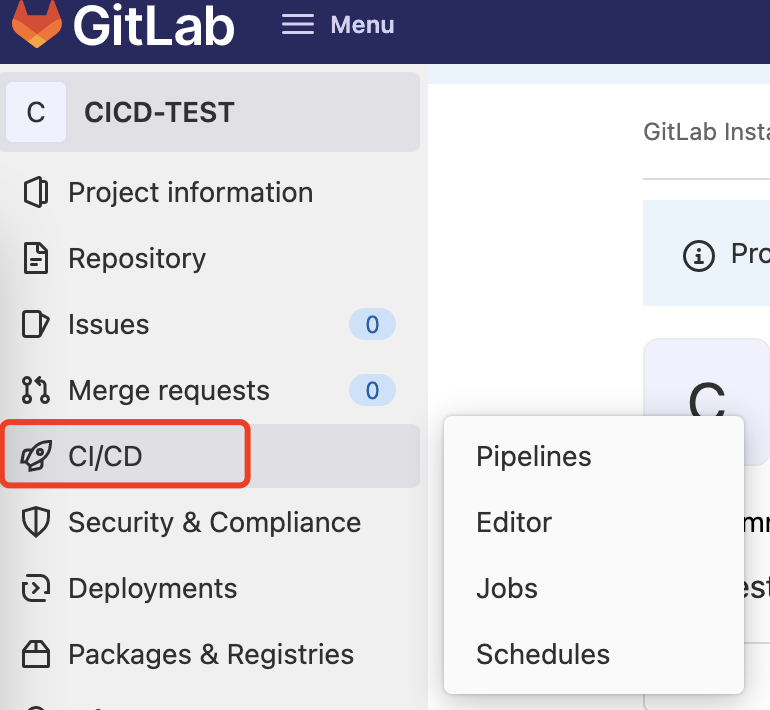Click the Repository file icon
This screenshot has height=710, width=770.
tap(36, 259)
